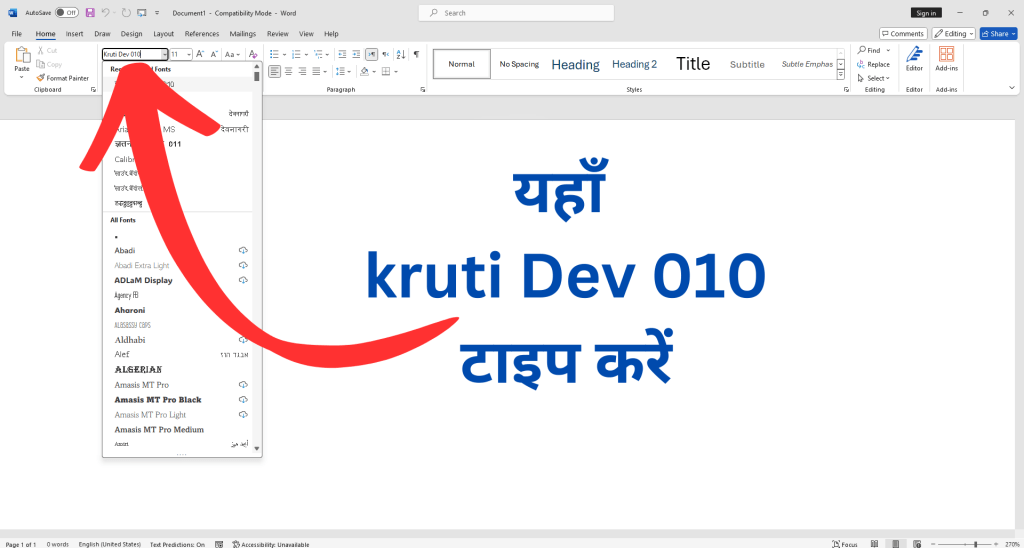Toggle Align Right paragraph button
Image resolution: width=1024 pixels, height=548 pixels.
coord(302,71)
